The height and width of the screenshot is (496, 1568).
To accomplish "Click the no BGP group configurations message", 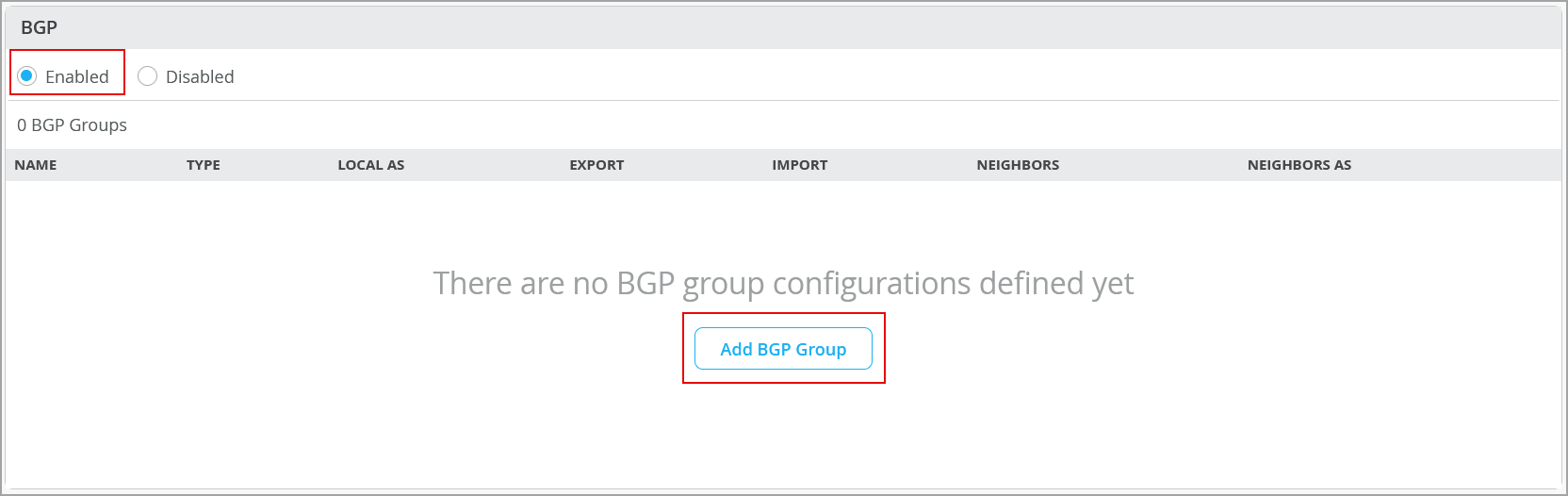I will pos(783,283).
